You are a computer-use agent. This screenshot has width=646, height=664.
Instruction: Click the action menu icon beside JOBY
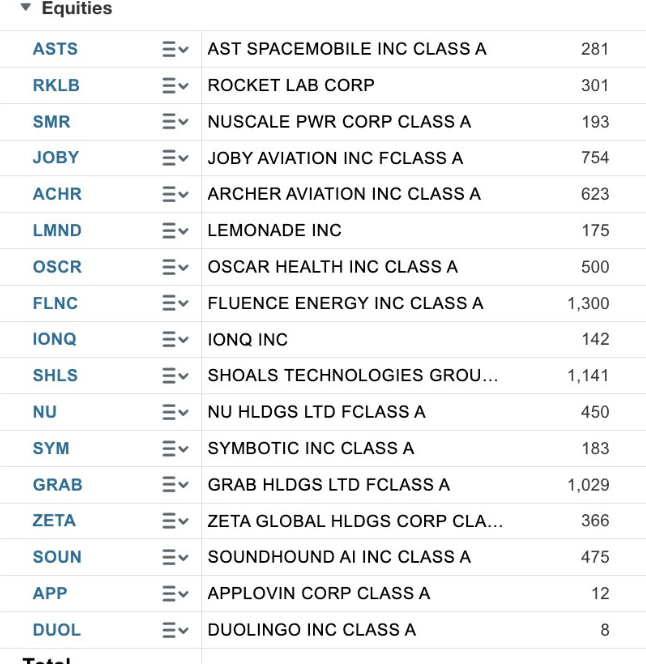coord(175,158)
